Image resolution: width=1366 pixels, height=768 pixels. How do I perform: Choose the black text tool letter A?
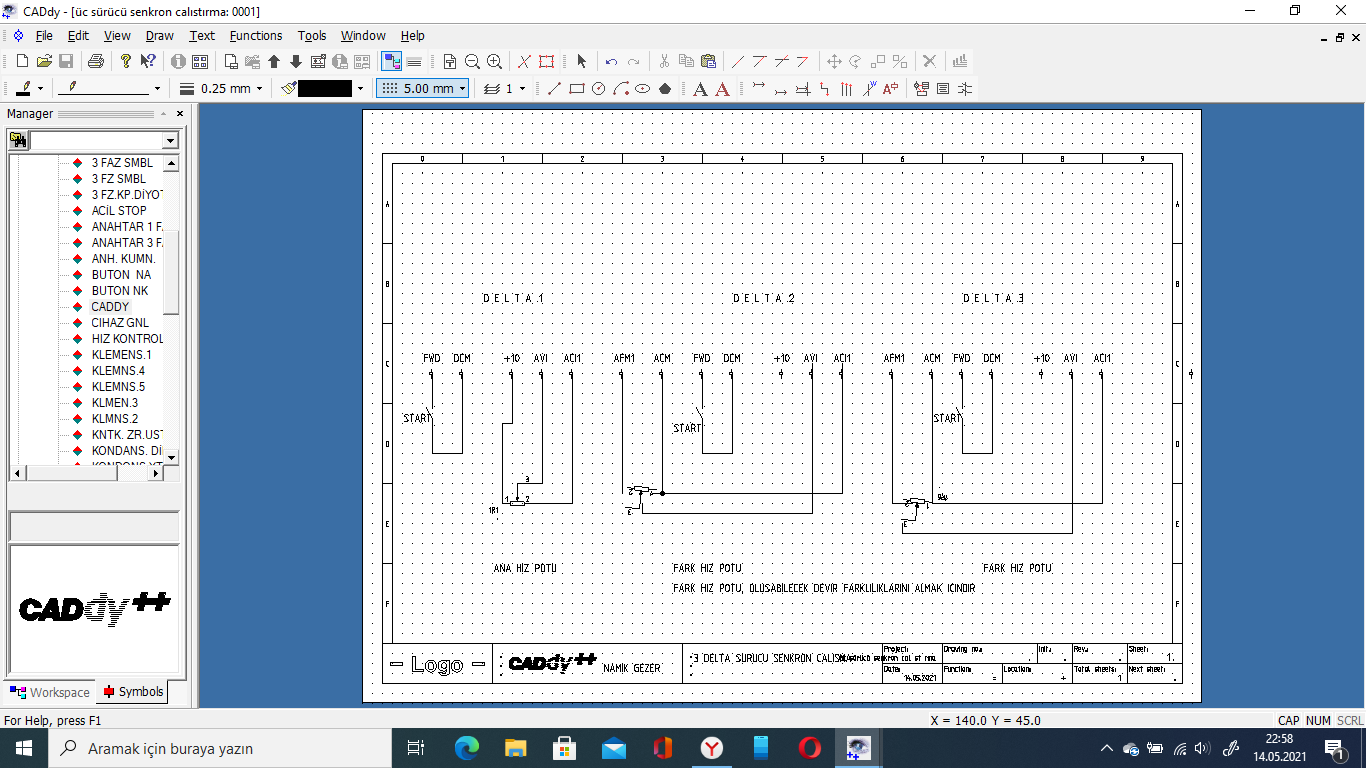click(700, 89)
